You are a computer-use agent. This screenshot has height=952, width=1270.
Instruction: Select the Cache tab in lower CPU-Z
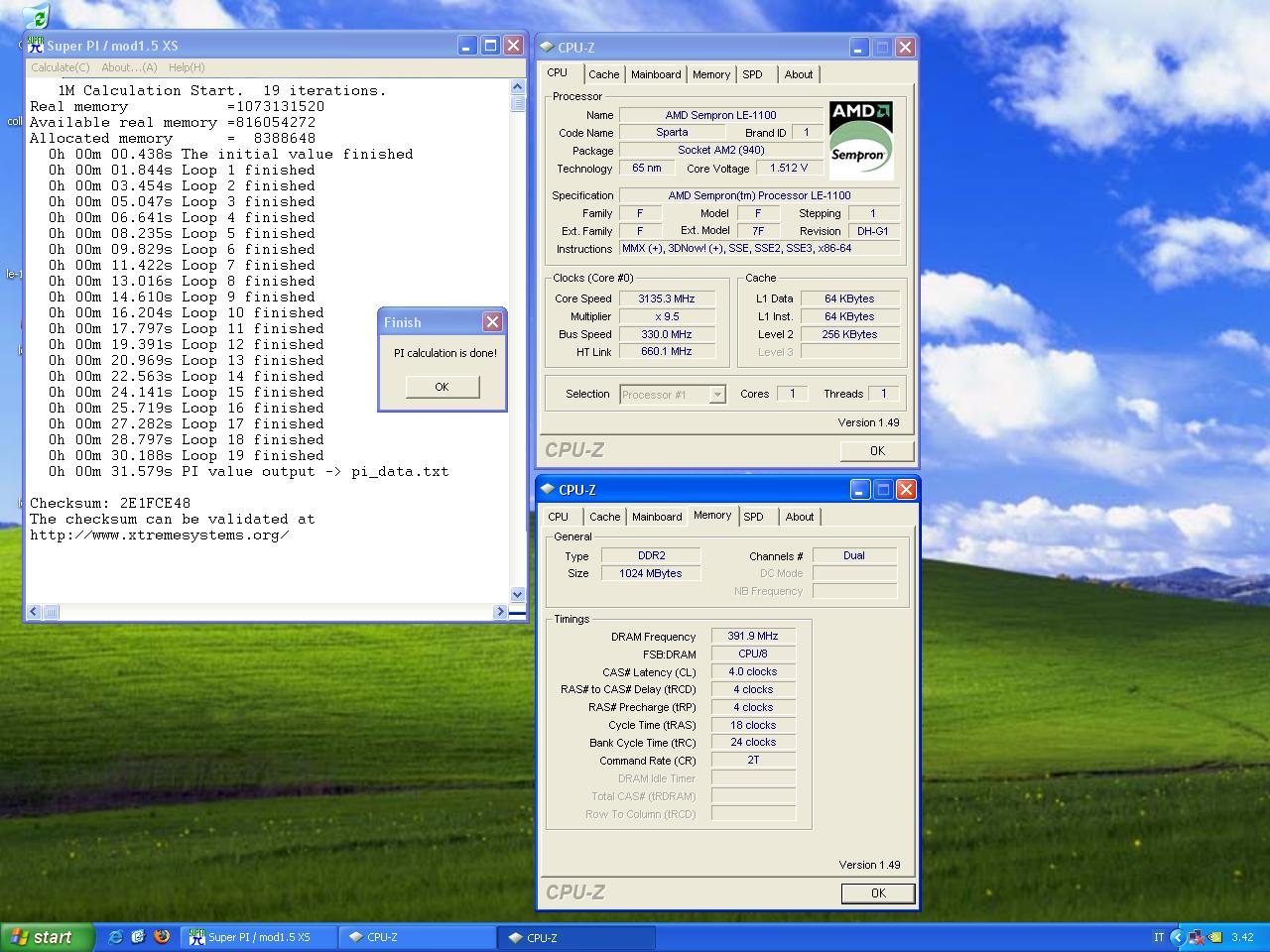604,517
